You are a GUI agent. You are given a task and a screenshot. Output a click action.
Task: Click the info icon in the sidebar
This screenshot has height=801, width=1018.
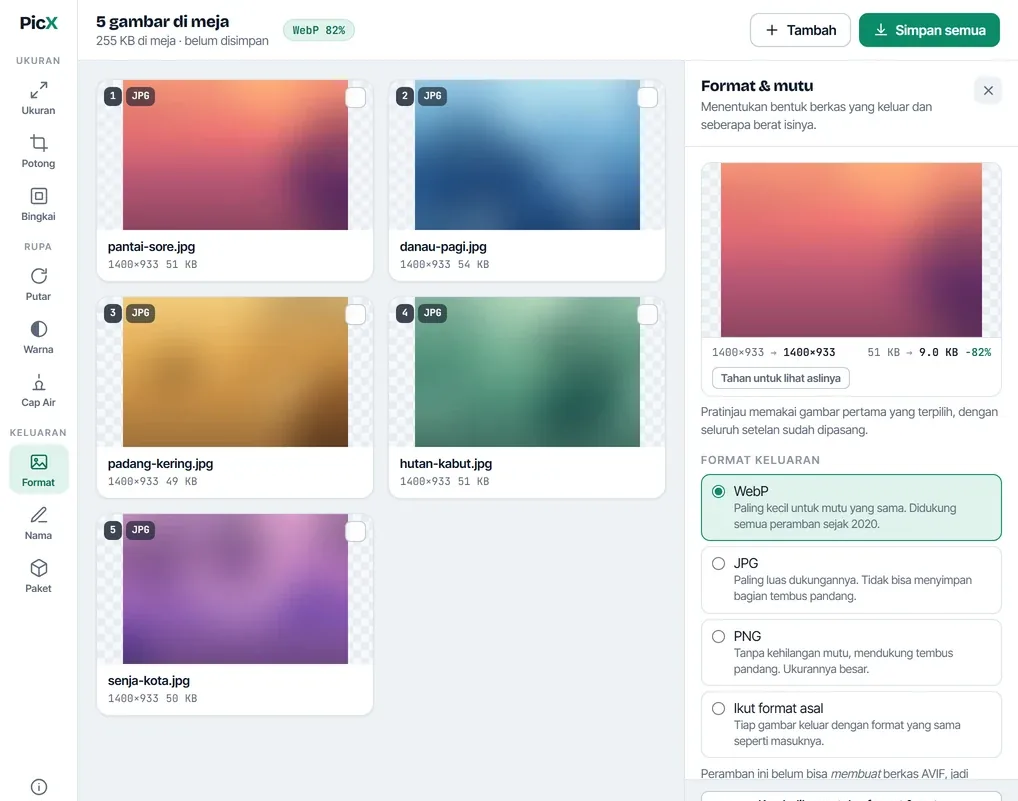(39, 787)
